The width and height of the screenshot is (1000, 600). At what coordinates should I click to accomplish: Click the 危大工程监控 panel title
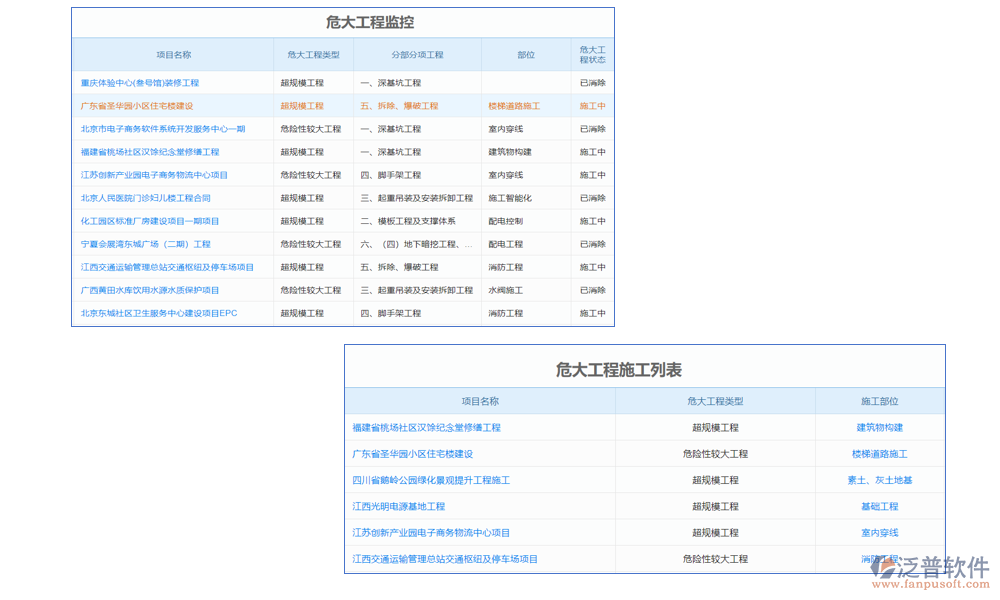coord(371,21)
